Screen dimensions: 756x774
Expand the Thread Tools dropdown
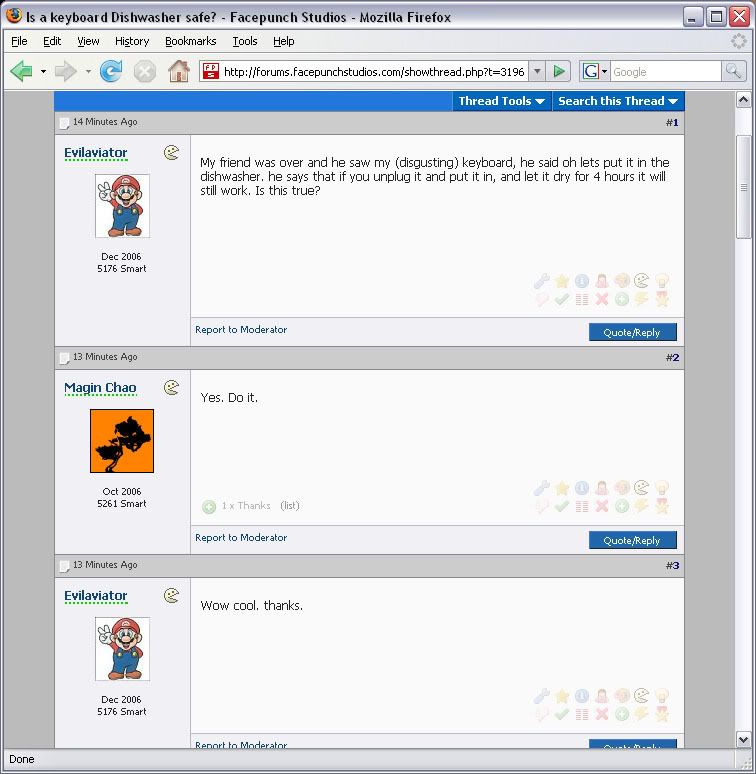(x=502, y=101)
